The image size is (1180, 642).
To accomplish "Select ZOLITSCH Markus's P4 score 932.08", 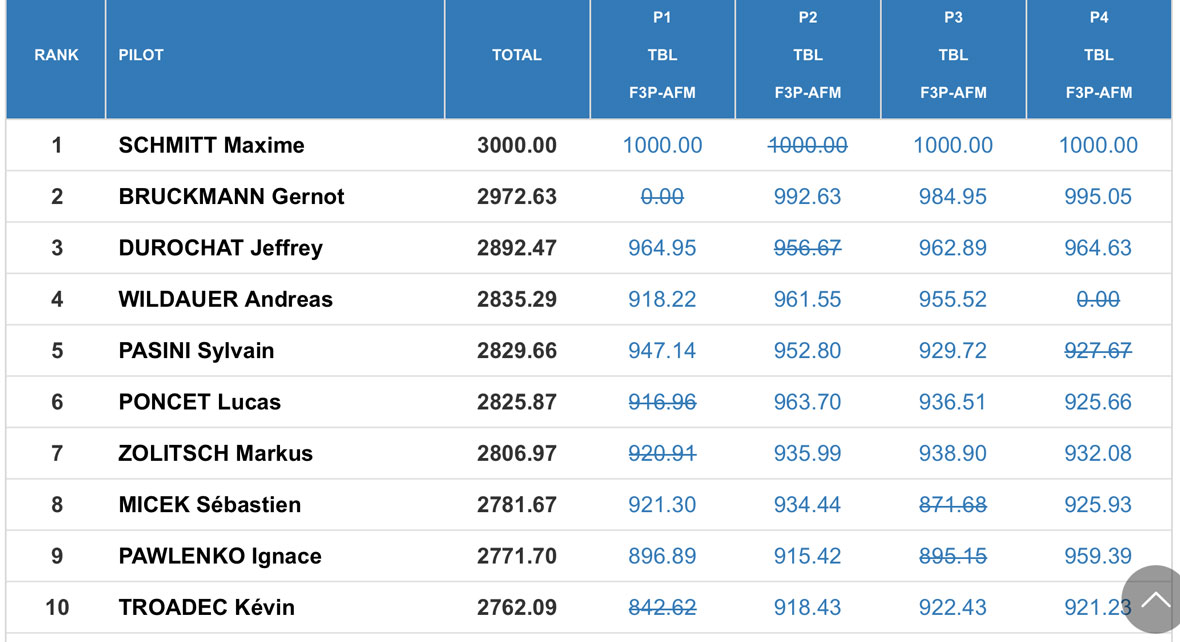I will 1098,453.
